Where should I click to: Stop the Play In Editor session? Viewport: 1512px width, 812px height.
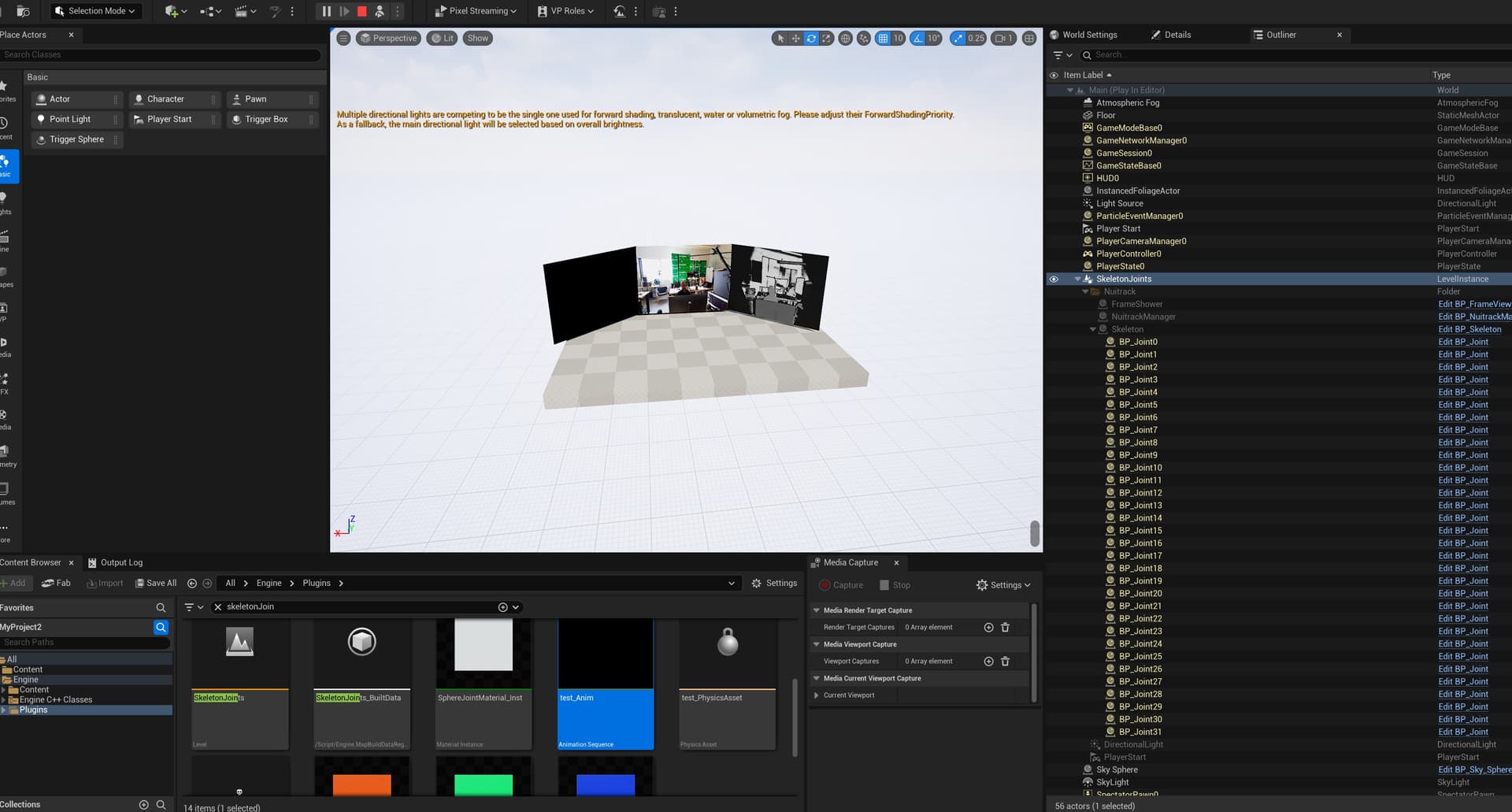point(362,11)
